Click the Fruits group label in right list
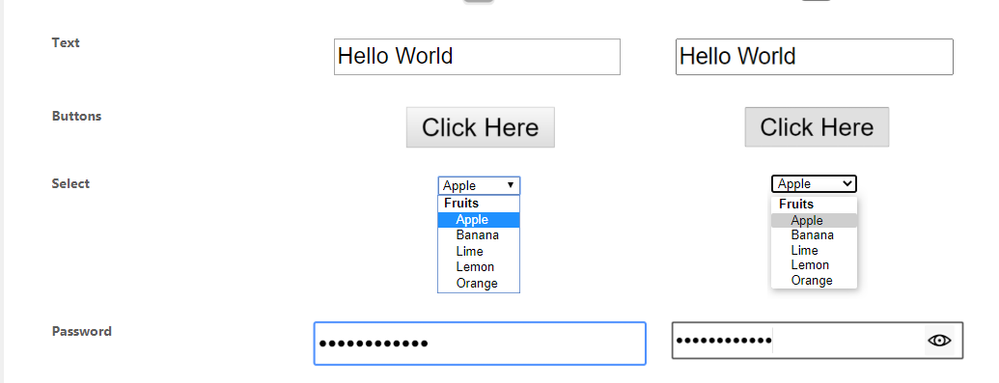Screen dimensions: 999x383 pos(796,205)
